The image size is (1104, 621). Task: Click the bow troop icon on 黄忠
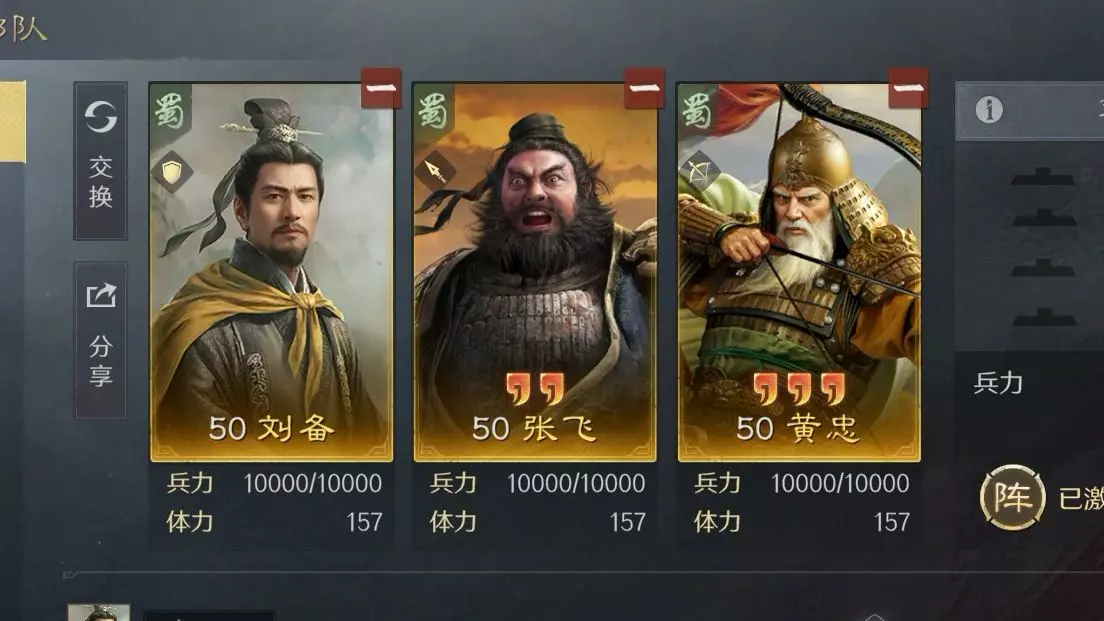coord(699,171)
